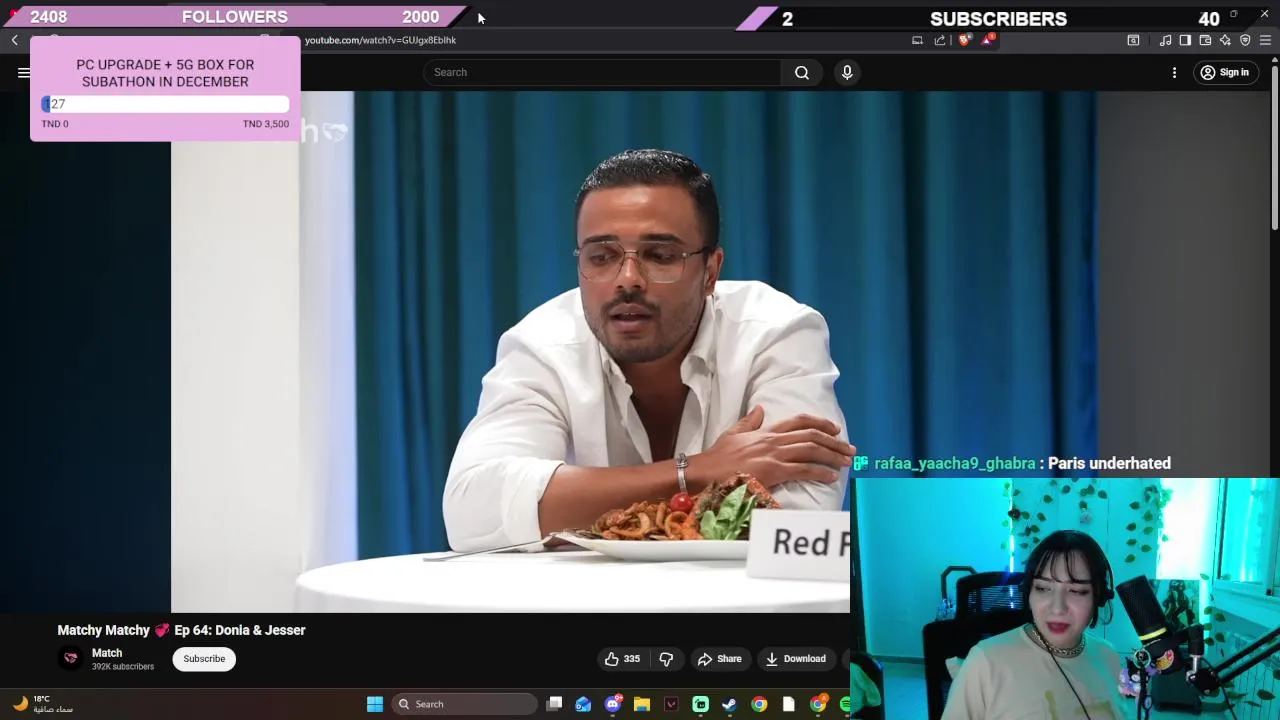The height and width of the screenshot is (720, 1280).
Task: Toggle the browser sidebar panel icon
Action: click(1185, 40)
